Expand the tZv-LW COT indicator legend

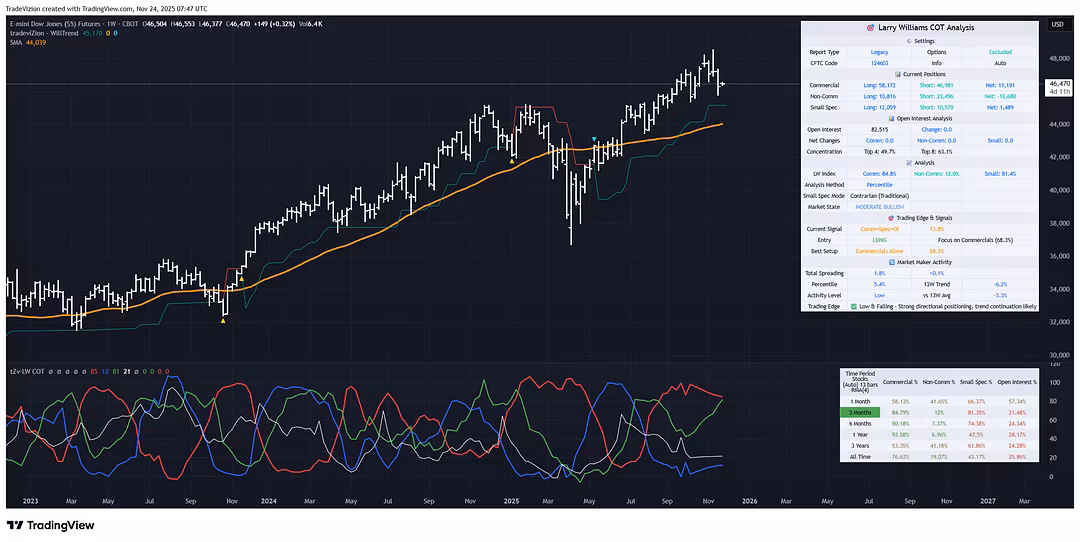[26, 370]
